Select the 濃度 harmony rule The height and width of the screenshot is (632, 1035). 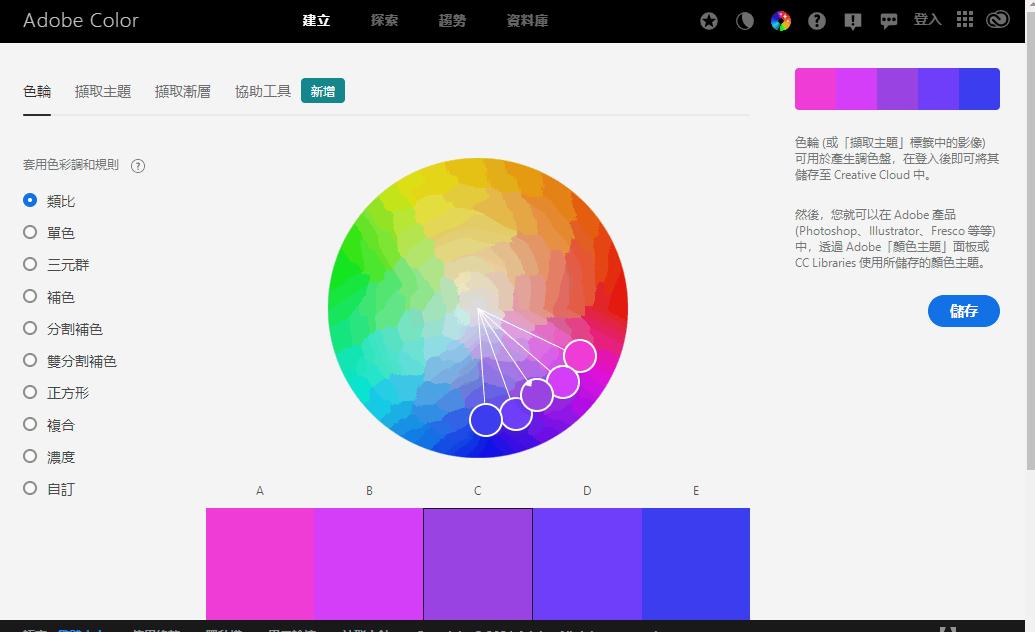50,457
